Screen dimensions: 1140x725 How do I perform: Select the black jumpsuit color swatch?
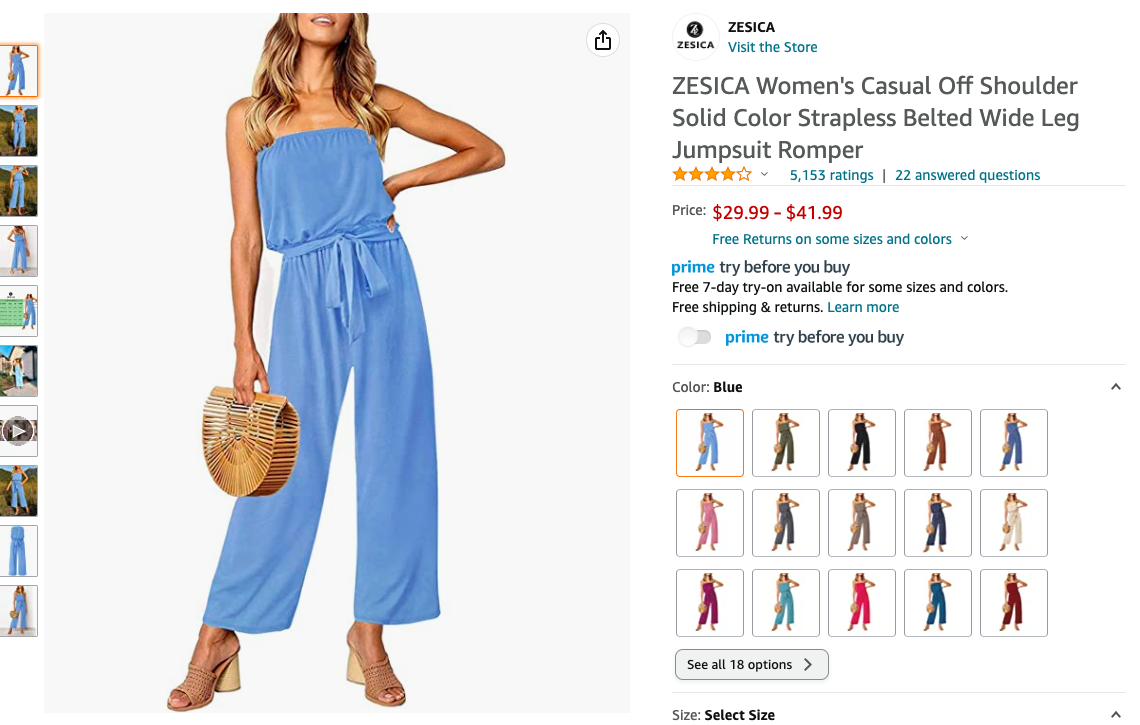click(x=862, y=443)
